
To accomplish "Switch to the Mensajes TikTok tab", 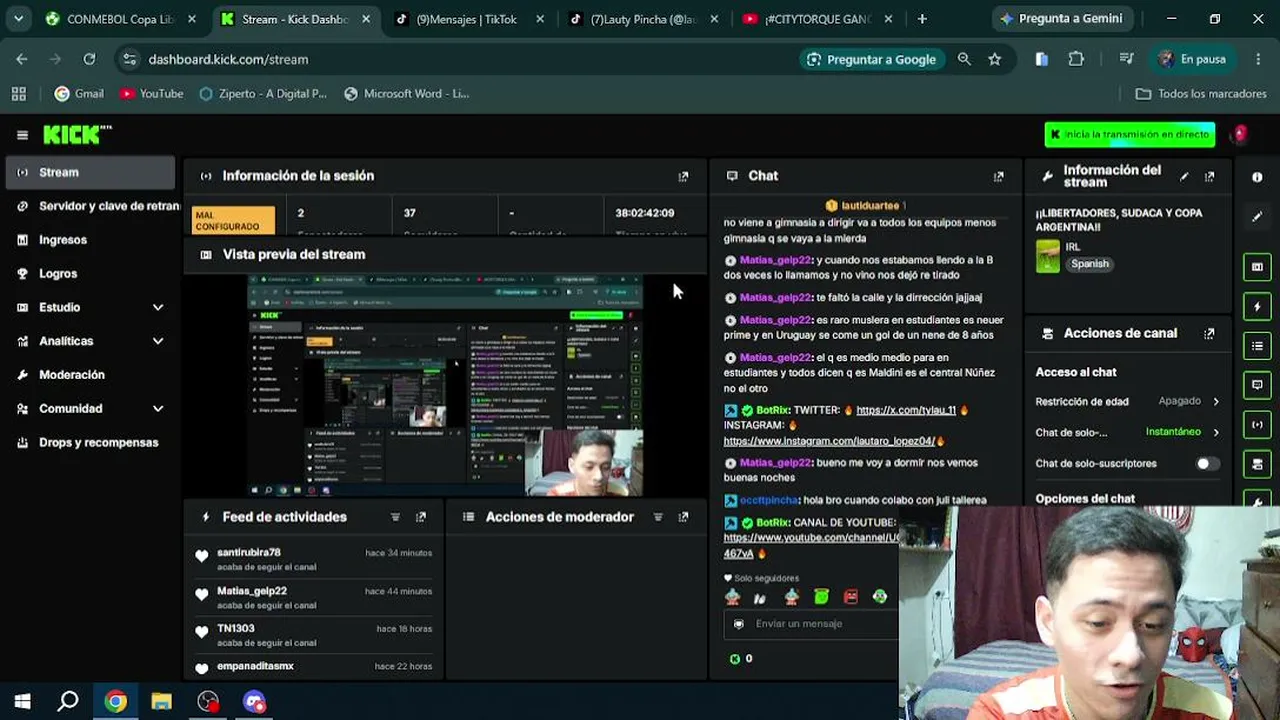I will [x=467, y=19].
